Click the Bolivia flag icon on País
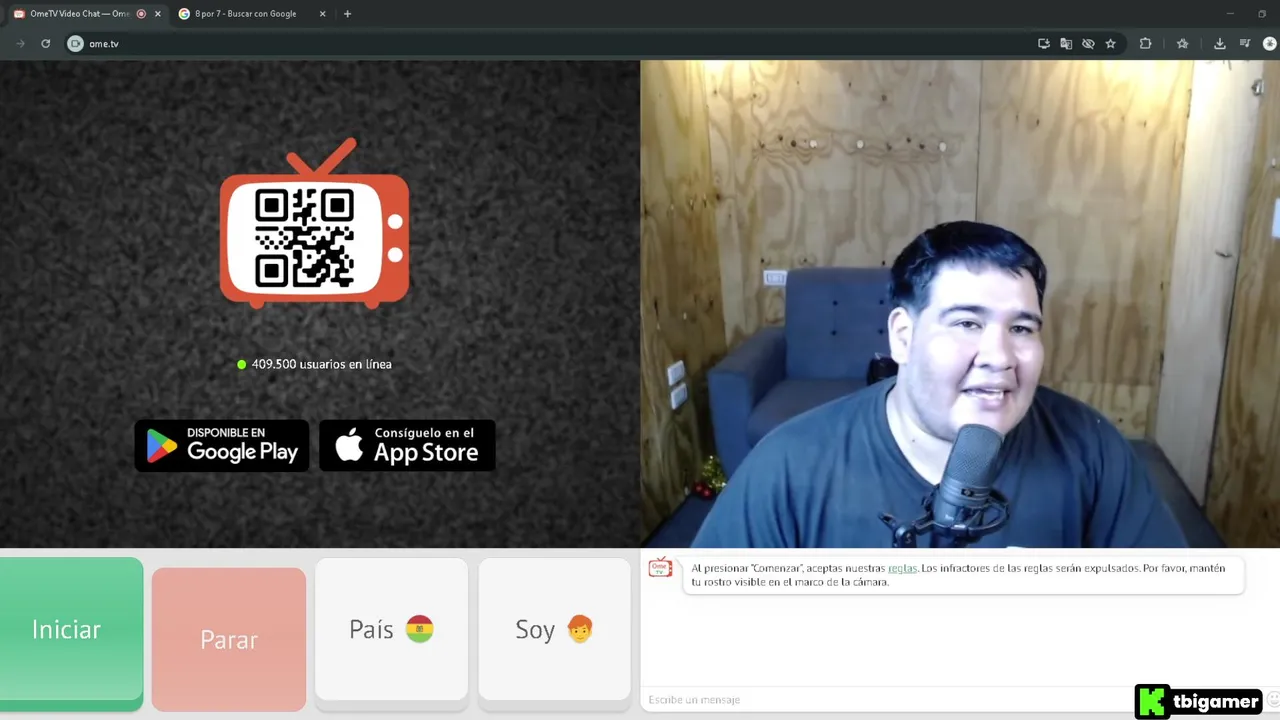The image size is (1280, 720). tap(419, 629)
